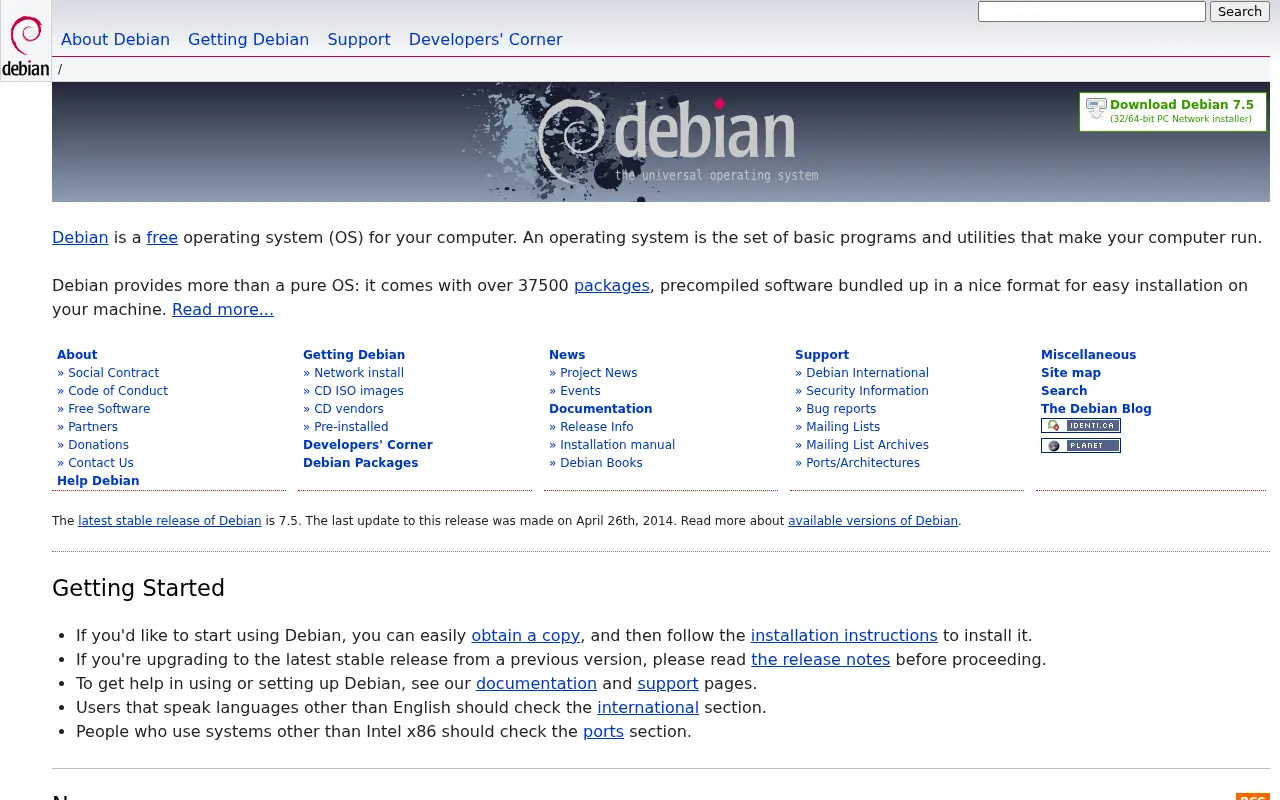This screenshot has width=1280, height=800.
Task: Open the Project News link
Action: click(598, 373)
